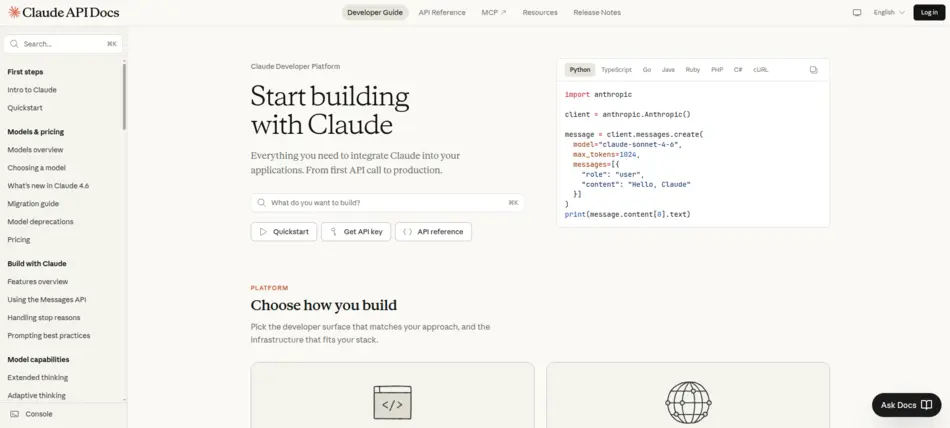Select the TypeScript code tab
Viewport: 950px width, 428px height.
(x=616, y=70)
